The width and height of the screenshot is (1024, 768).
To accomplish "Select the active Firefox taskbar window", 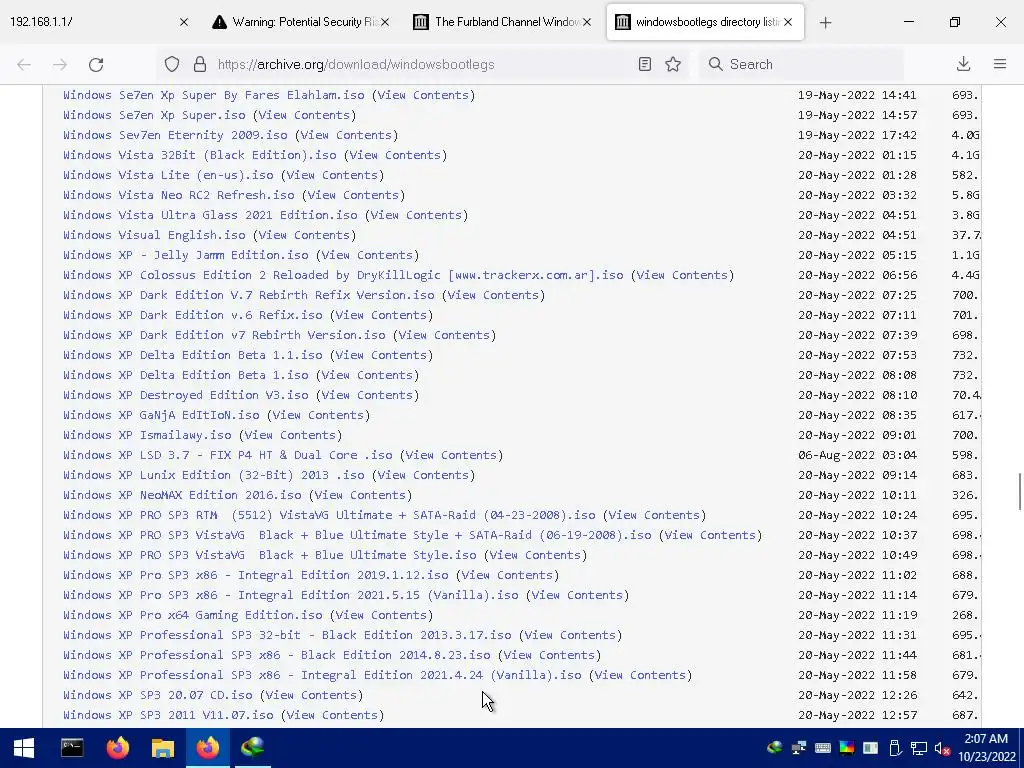I will [208, 748].
